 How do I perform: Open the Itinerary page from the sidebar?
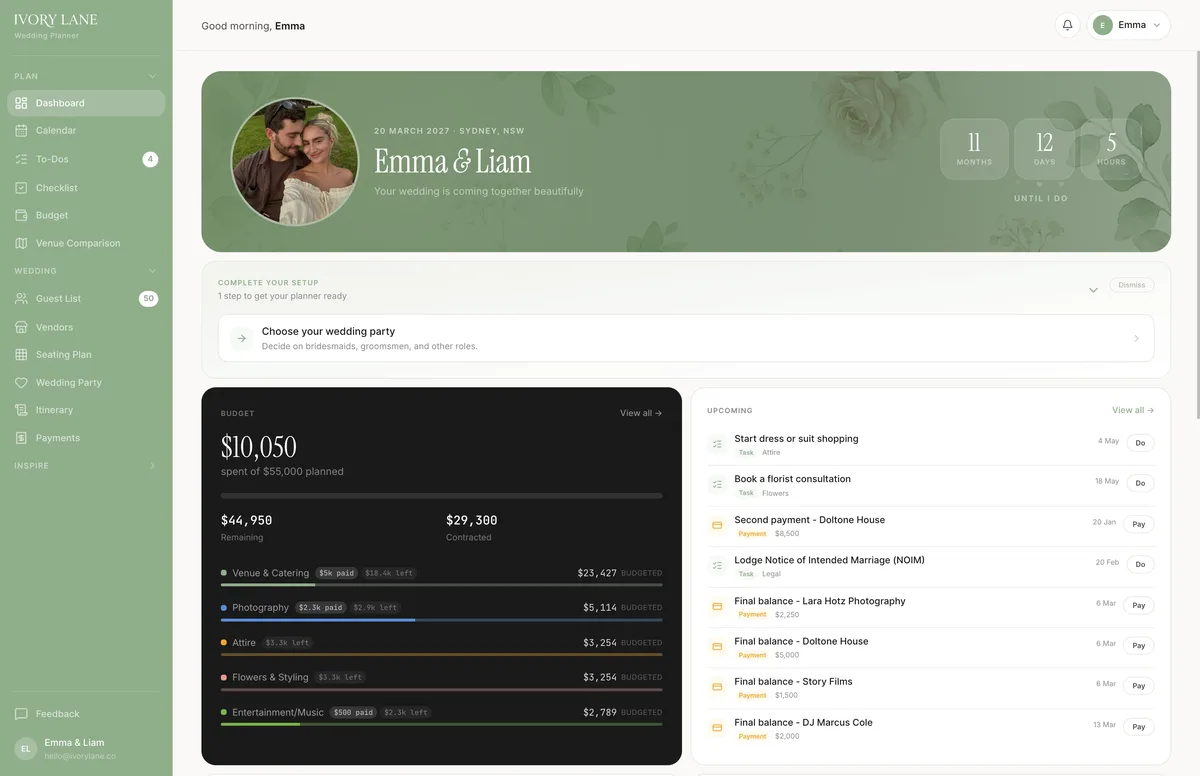point(22,409)
